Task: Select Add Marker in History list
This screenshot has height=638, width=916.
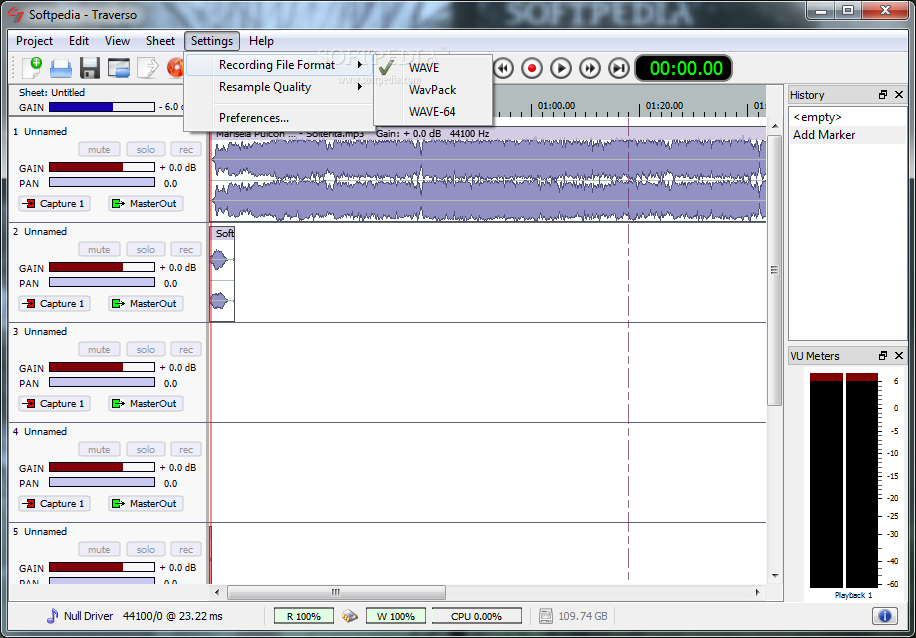Action: coord(824,135)
